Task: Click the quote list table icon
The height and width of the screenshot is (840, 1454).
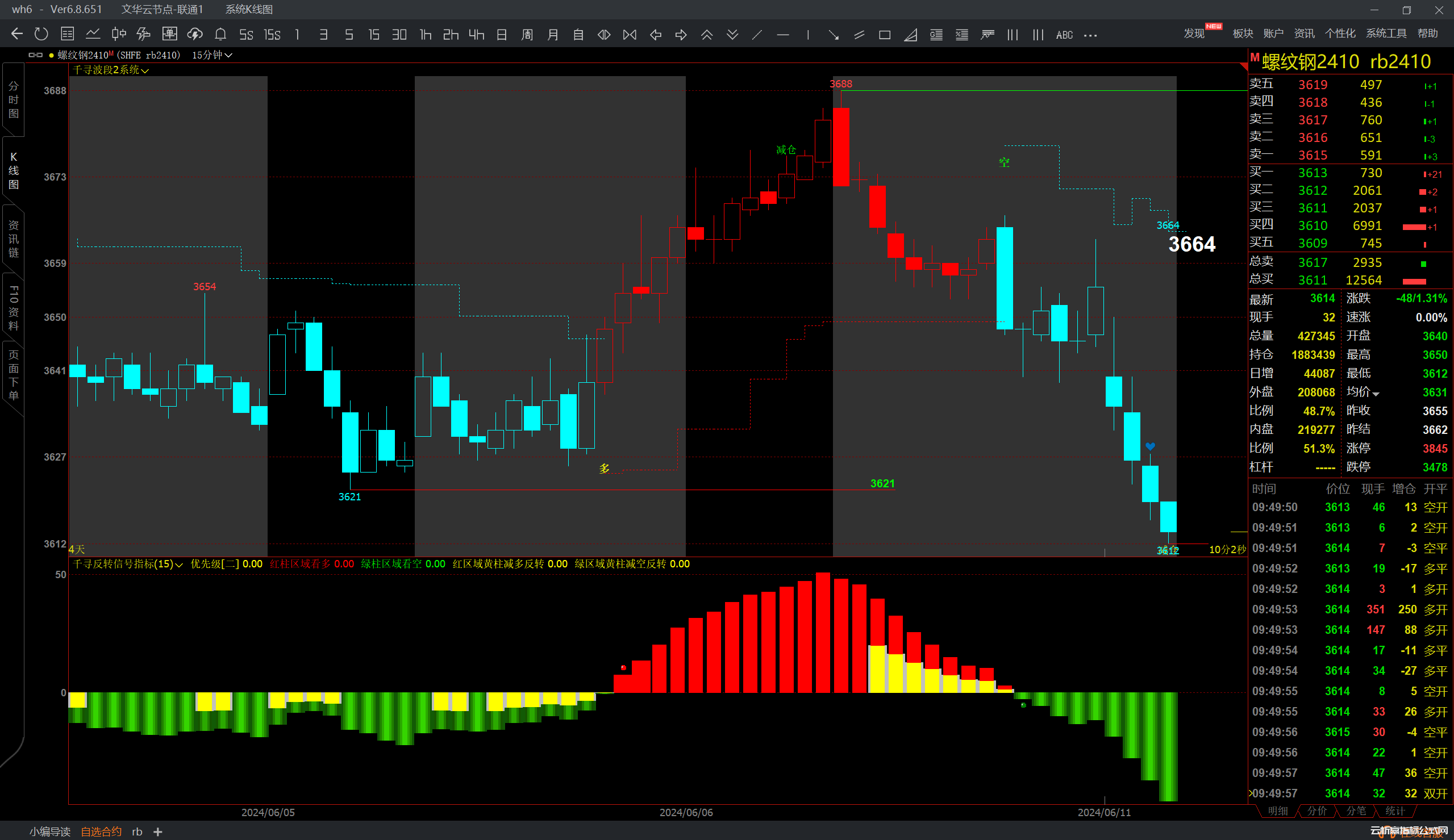Action: point(68,35)
